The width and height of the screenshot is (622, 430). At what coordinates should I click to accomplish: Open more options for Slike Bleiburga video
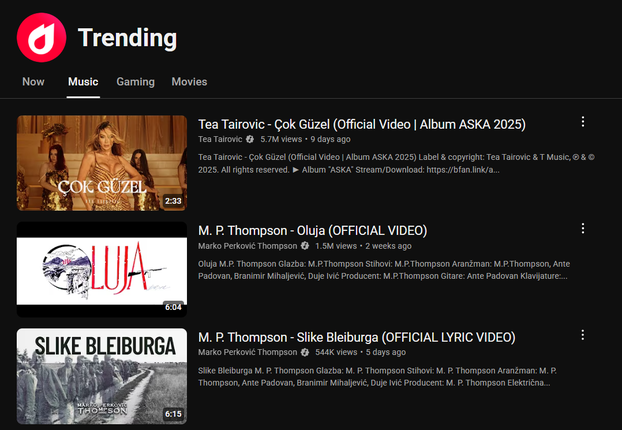point(583,335)
